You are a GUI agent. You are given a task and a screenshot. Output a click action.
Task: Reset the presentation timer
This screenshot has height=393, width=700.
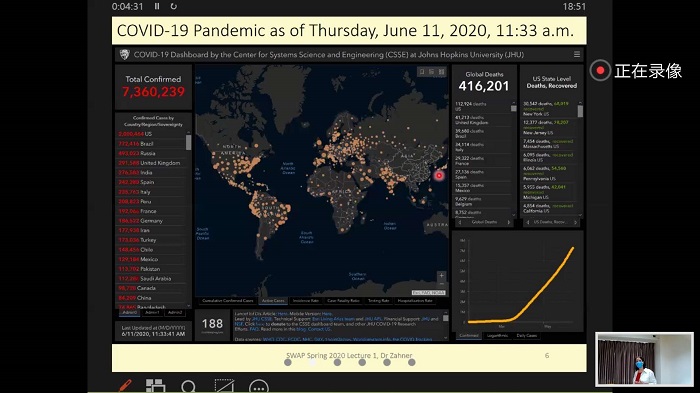pyautogui.click(x=174, y=6)
